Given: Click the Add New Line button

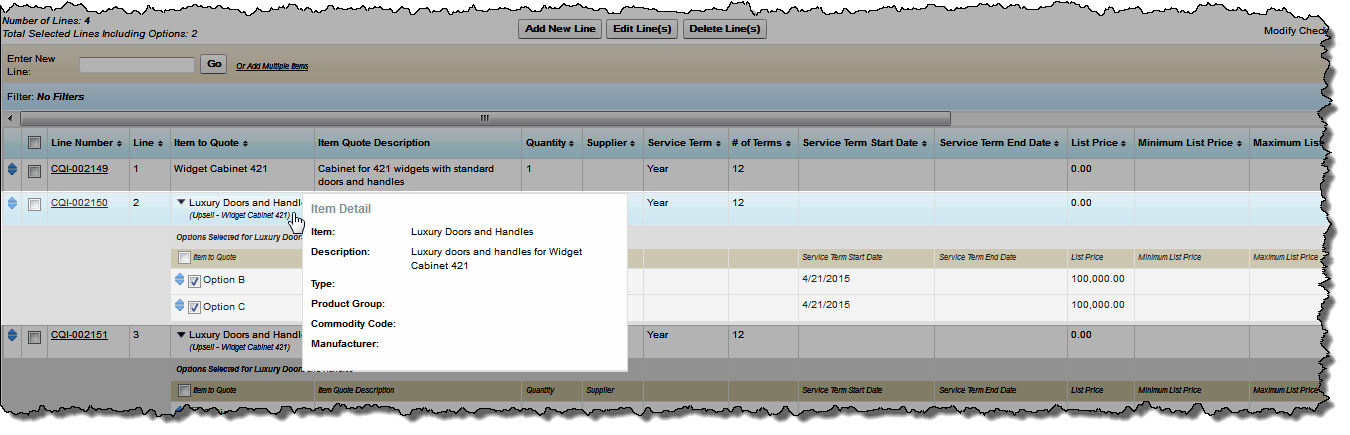Looking at the screenshot, I should (560, 29).
